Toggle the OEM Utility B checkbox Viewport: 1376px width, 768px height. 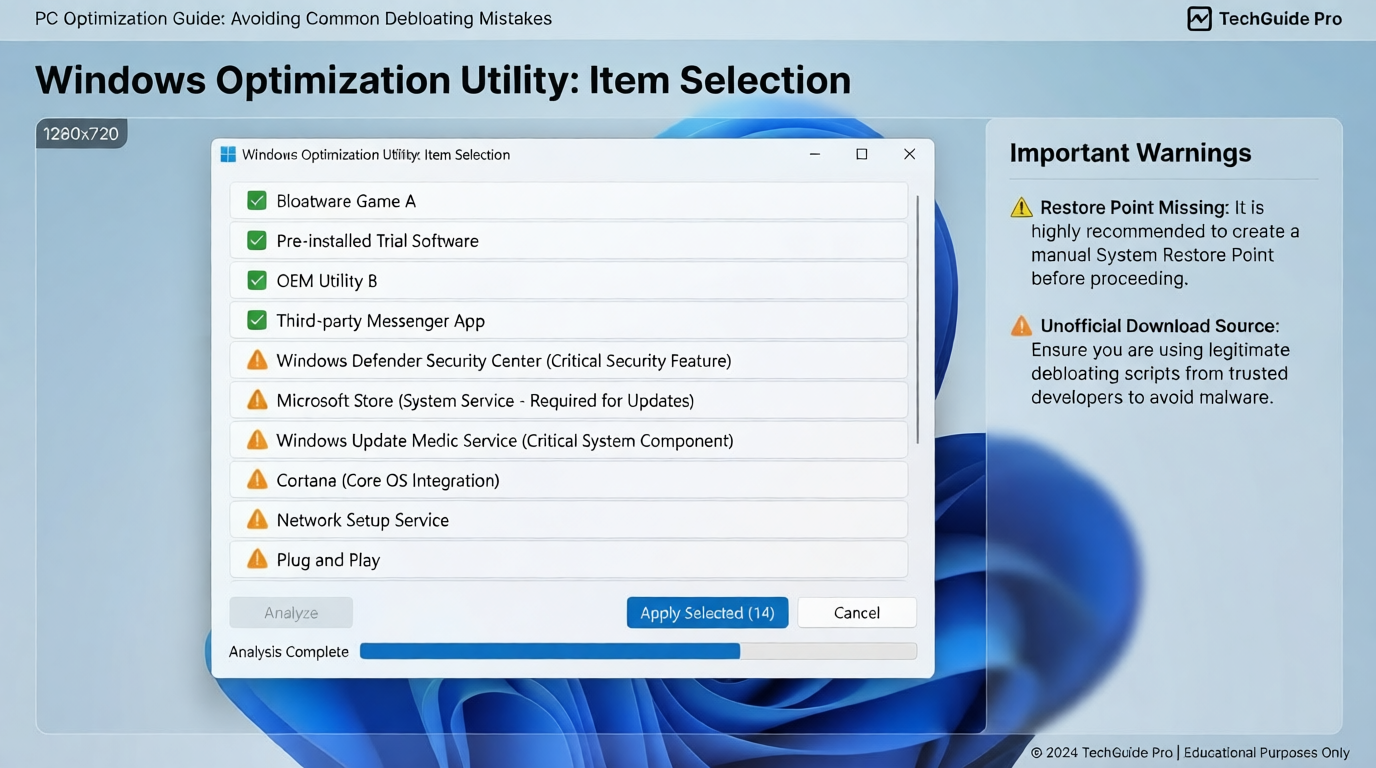click(x=257, y=281)
